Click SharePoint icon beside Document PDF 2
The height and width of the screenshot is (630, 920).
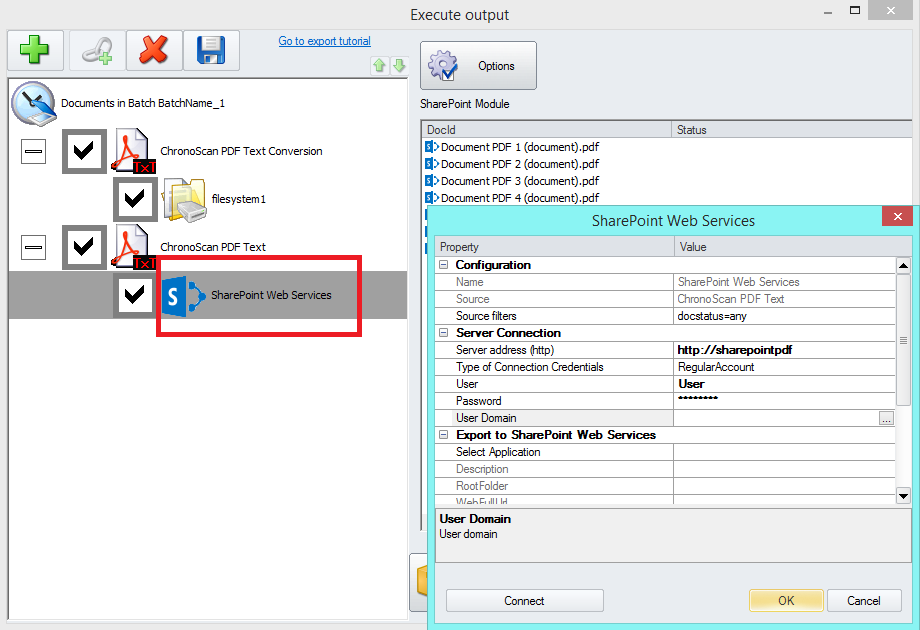pos(432,164)
